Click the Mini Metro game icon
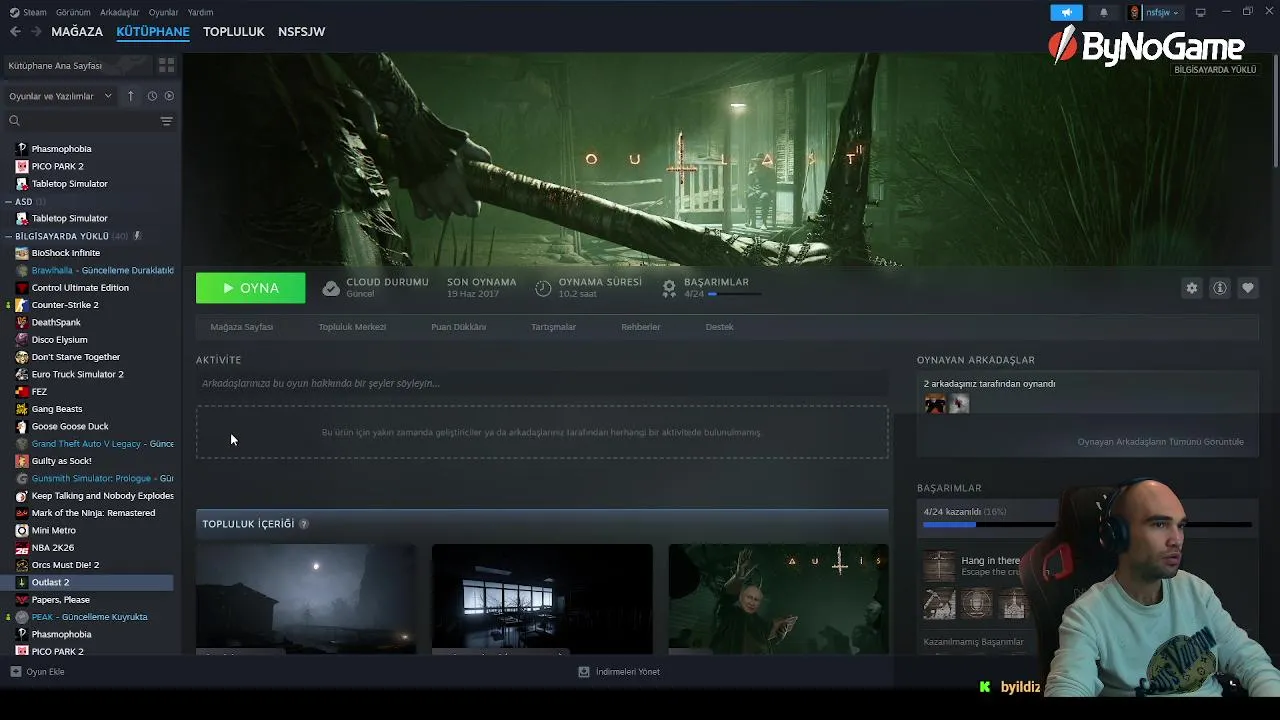 pos(22,530)
